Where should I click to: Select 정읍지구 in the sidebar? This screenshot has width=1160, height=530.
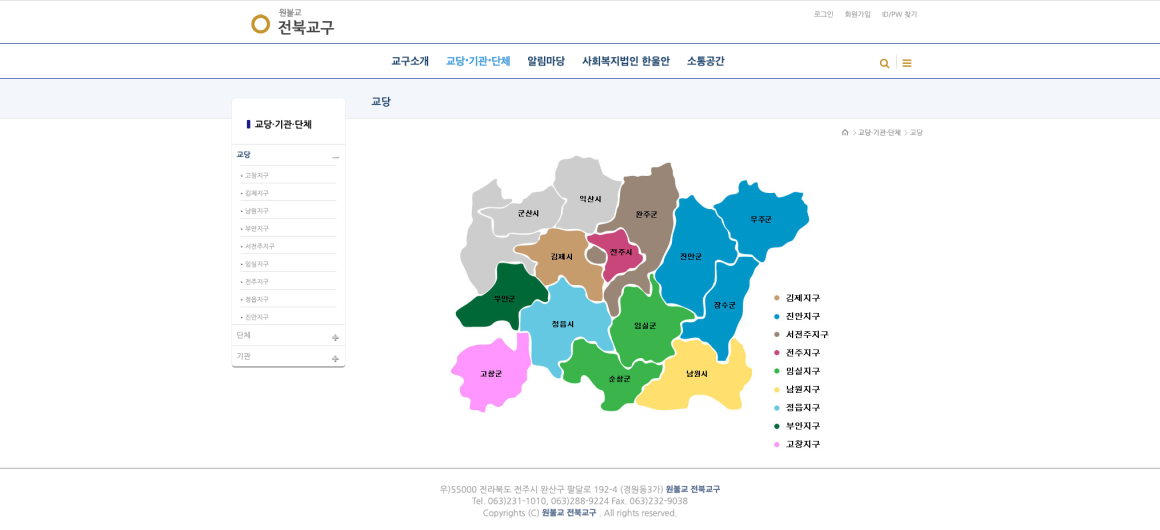[257, 300]
